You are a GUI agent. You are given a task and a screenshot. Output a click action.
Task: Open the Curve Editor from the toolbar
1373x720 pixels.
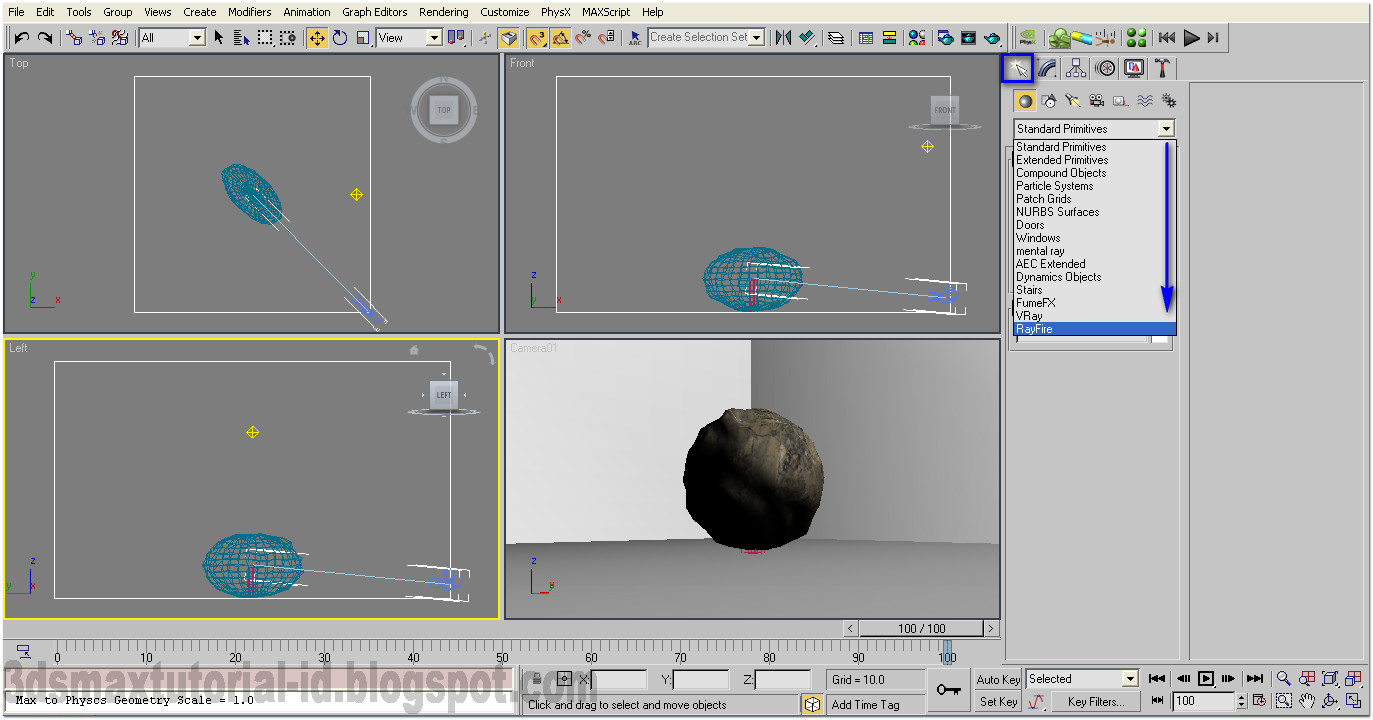(868, 37)
